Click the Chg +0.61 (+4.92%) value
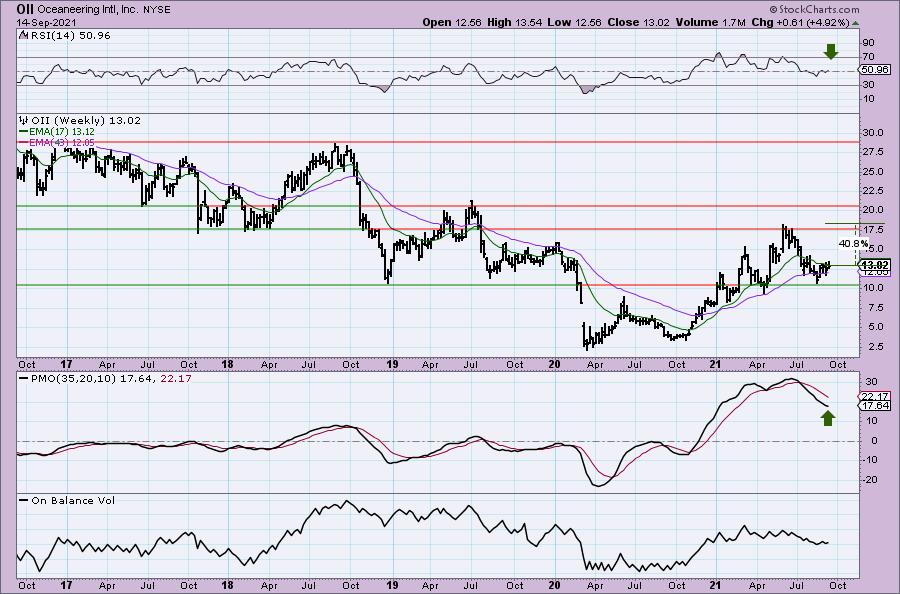The height and width of the screenshot is (594, 900). coord(800,22)
